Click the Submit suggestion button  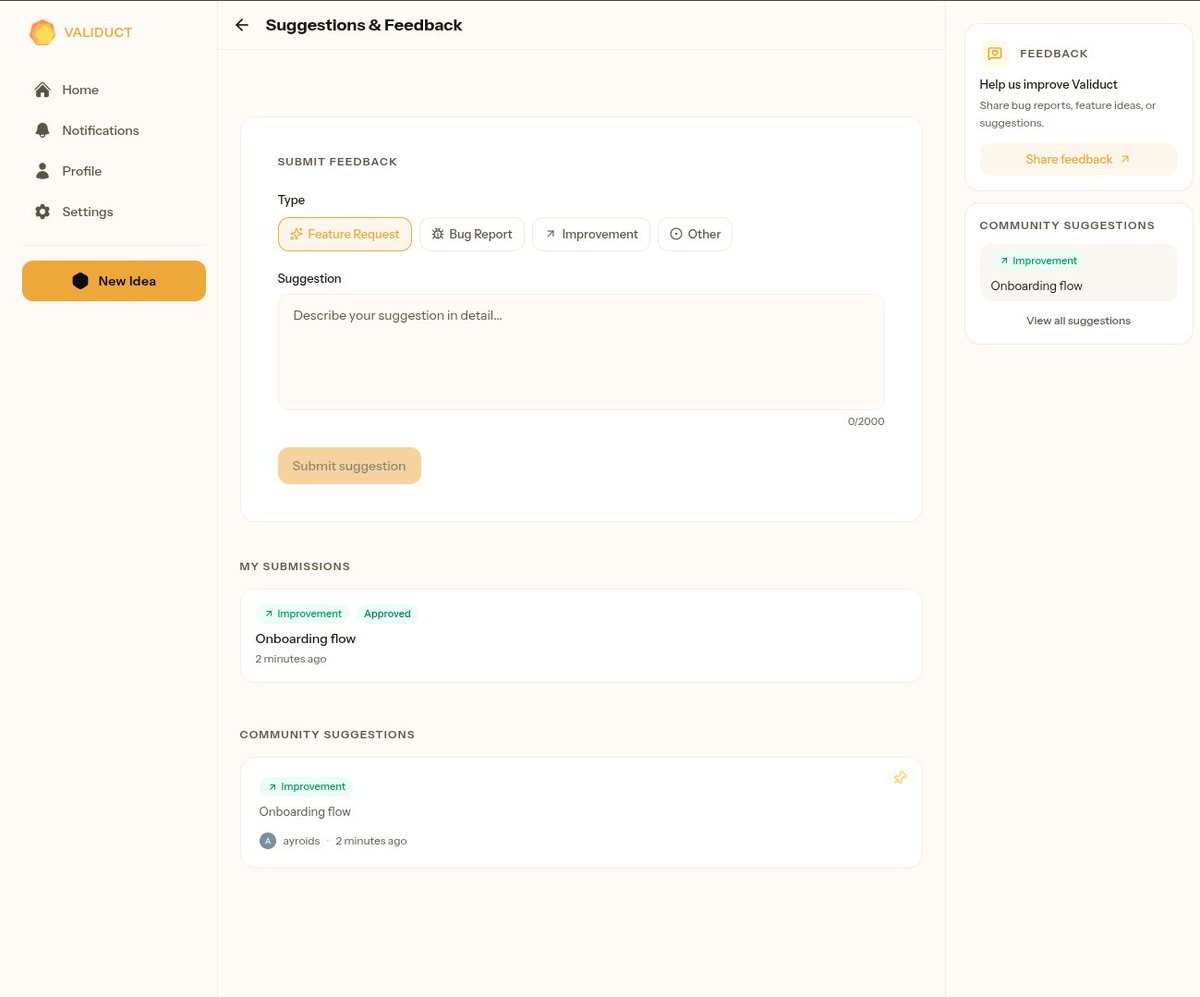pyautogui.click(x=349, y=466)
